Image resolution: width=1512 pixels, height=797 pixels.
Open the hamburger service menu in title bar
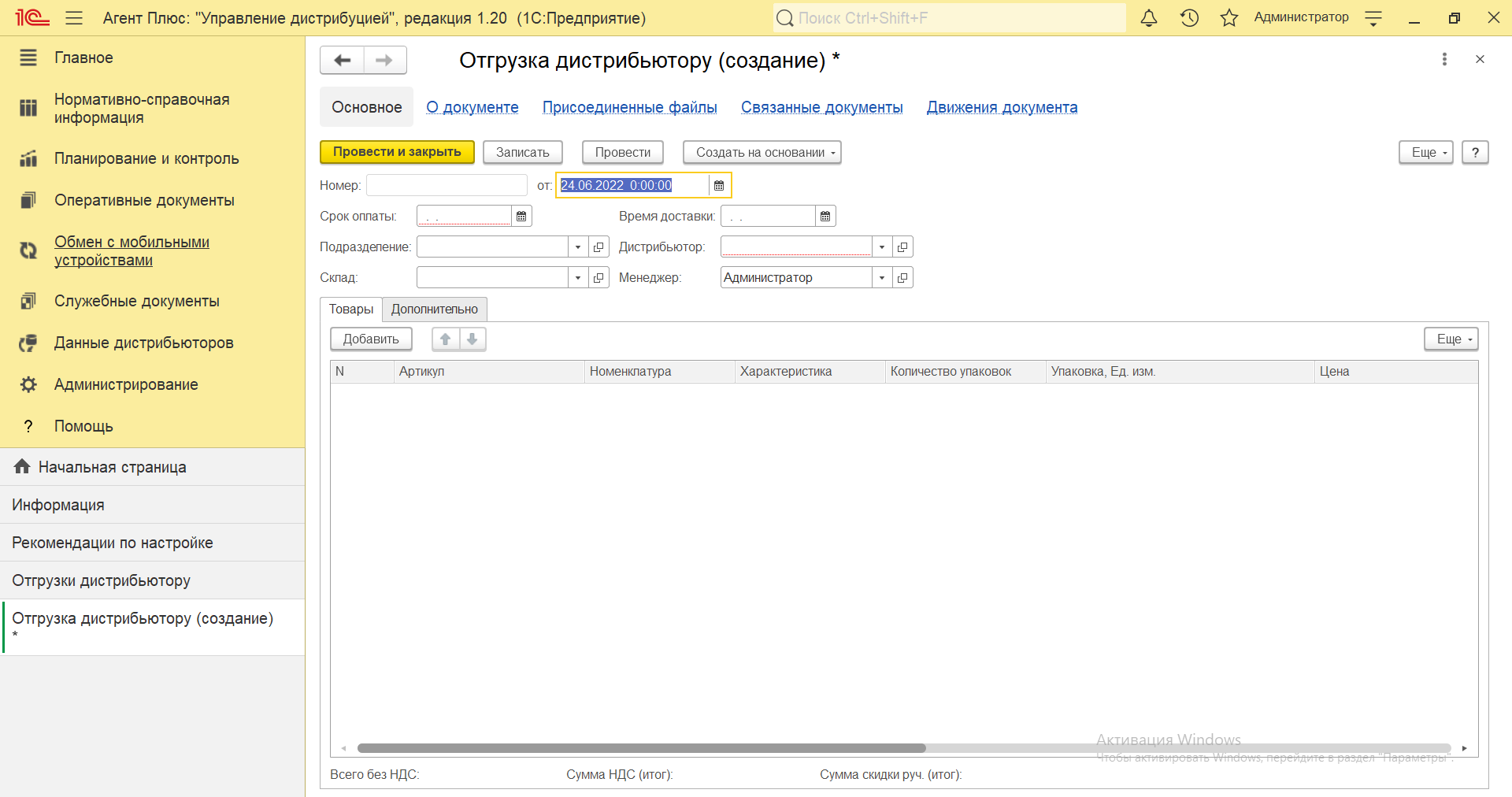tap(74, 17)
